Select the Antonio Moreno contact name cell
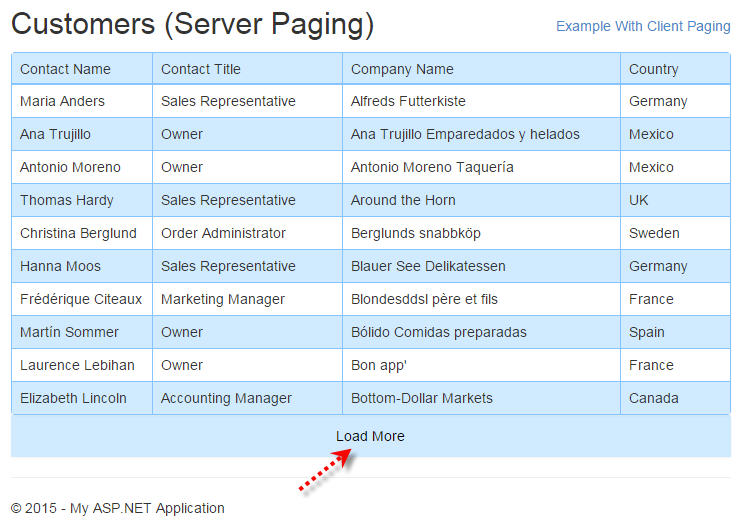749x529 pixels. pos(82,167)
